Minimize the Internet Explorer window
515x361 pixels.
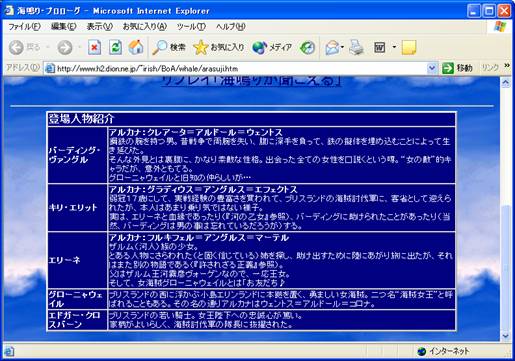coord(473,11)
